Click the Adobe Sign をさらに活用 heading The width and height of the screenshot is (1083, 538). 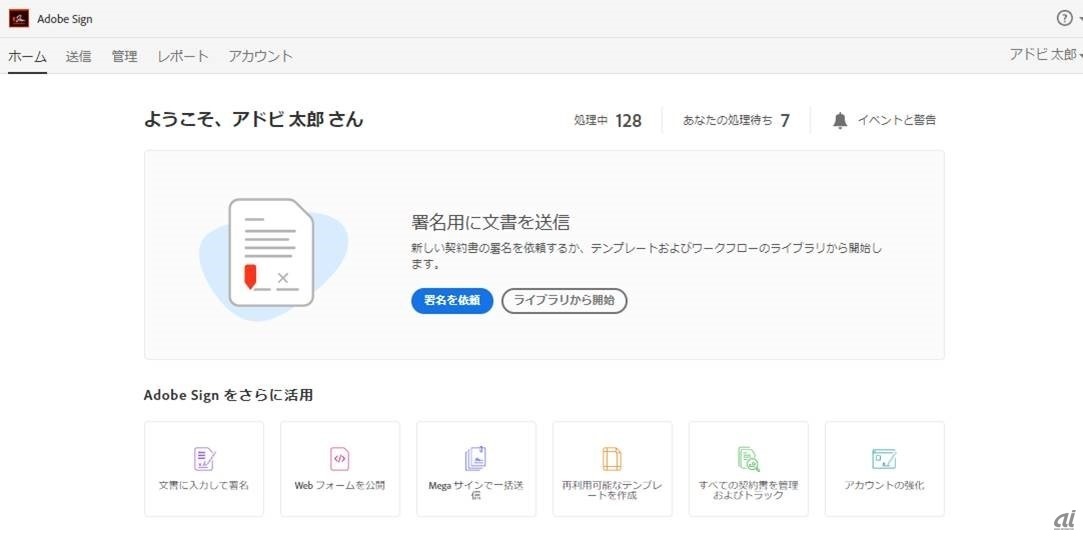228,396
